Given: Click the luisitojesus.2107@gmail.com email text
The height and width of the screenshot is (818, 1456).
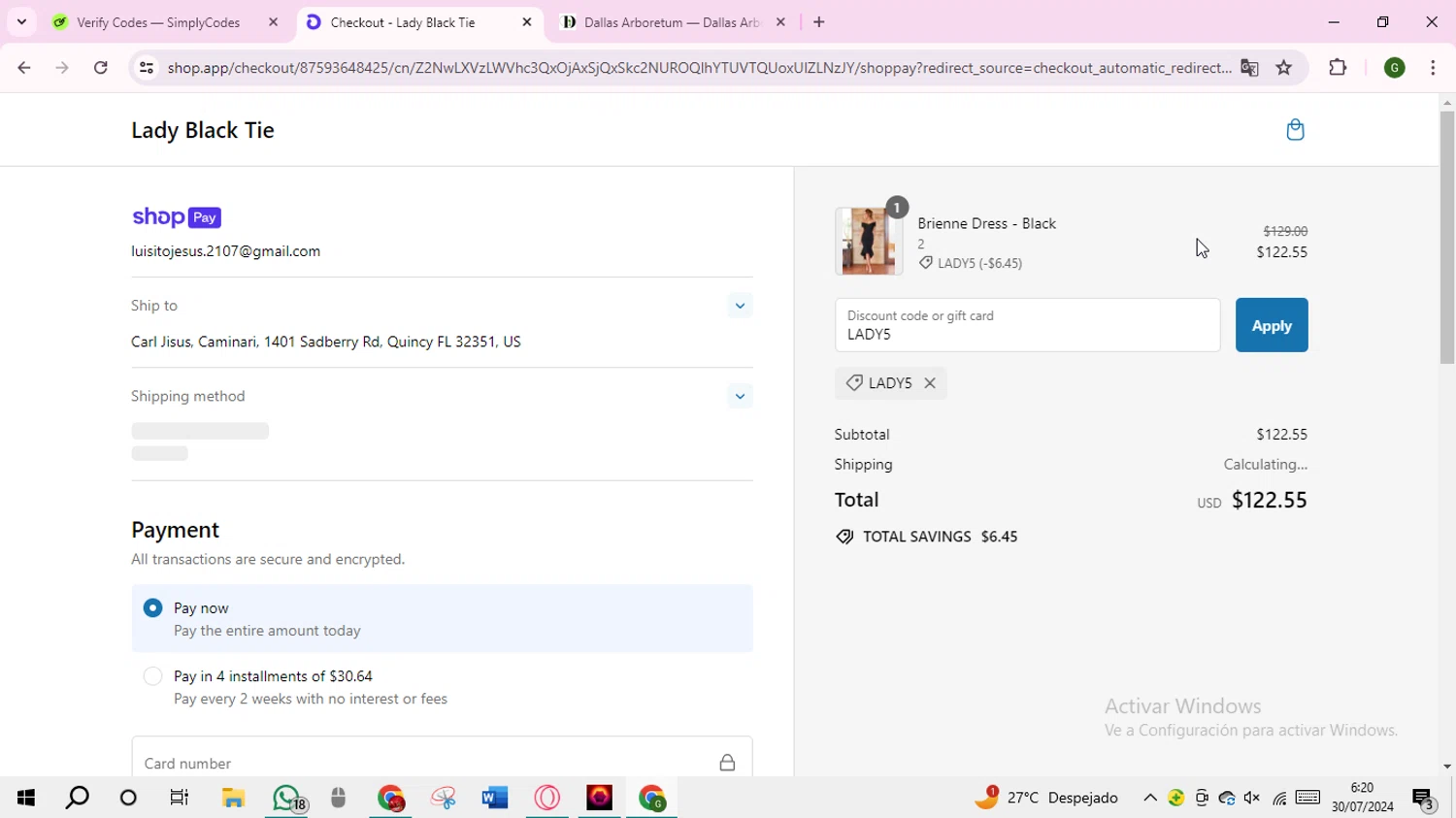Looking at the screenshot, I should point(226,251).
